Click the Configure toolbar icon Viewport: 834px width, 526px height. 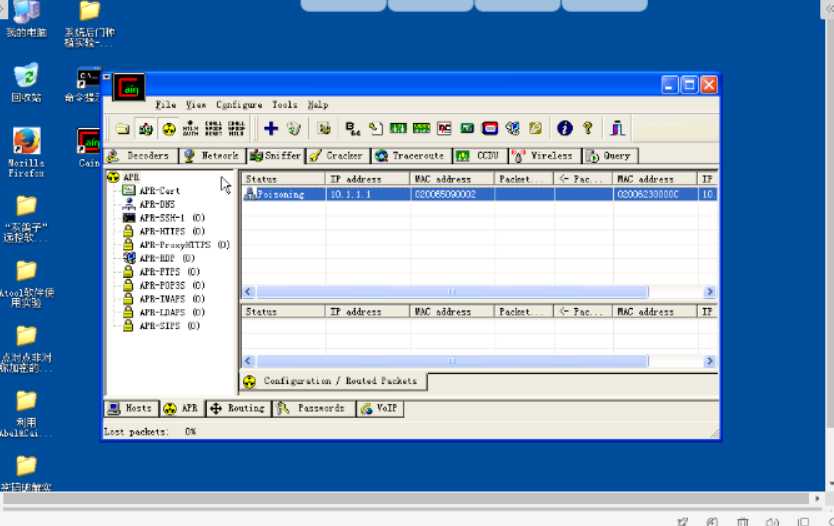click(x=324, y=128)
